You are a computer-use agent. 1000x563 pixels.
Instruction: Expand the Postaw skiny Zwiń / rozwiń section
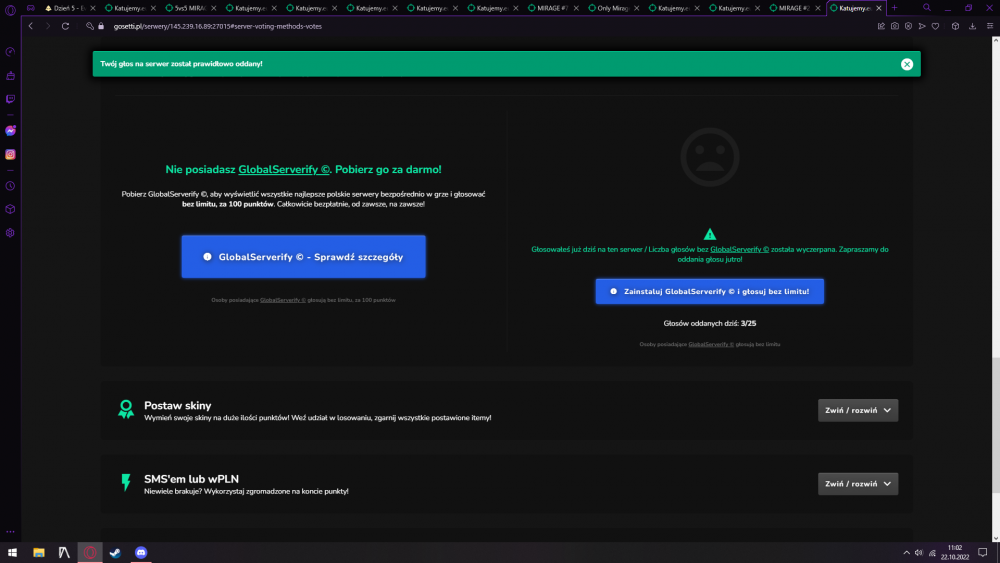pos(858,410)
